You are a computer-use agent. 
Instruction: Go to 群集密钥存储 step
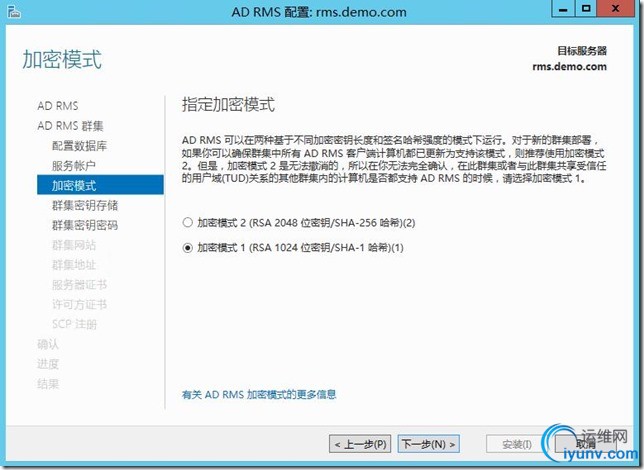pos(85,205)
